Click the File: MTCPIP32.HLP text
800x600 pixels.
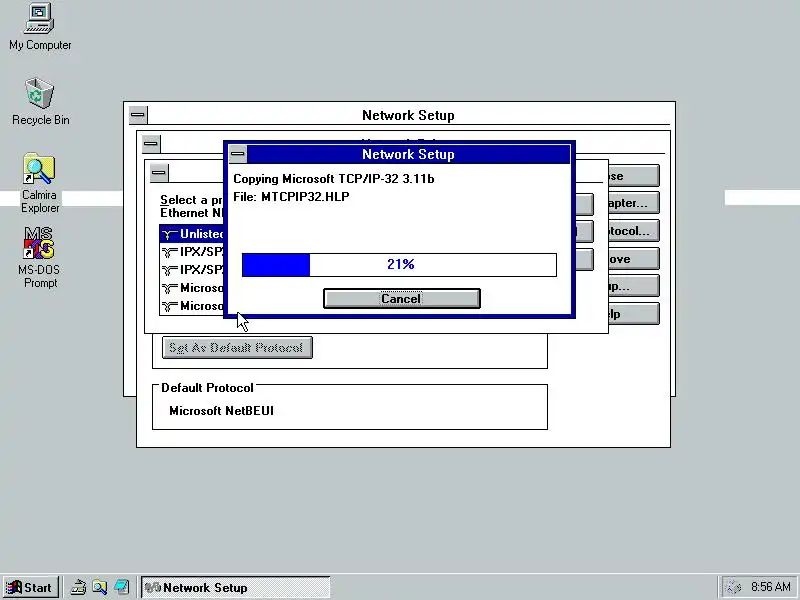[x=291, y=197]
